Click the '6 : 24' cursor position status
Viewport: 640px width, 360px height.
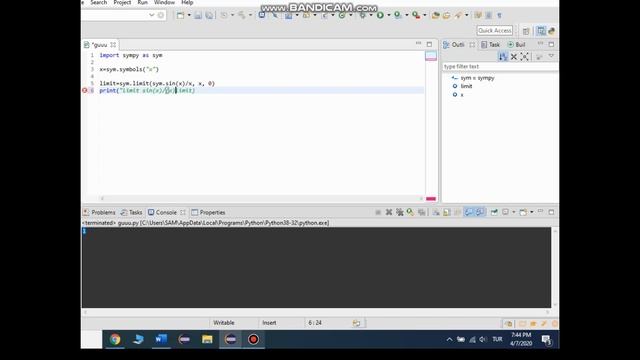[x=315, y=323]
